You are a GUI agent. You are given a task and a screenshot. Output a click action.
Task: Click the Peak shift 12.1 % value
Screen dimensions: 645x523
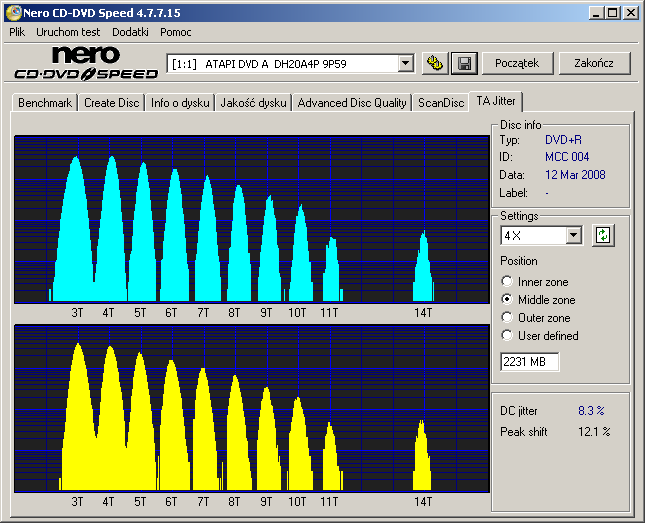(x=594, y=432)
